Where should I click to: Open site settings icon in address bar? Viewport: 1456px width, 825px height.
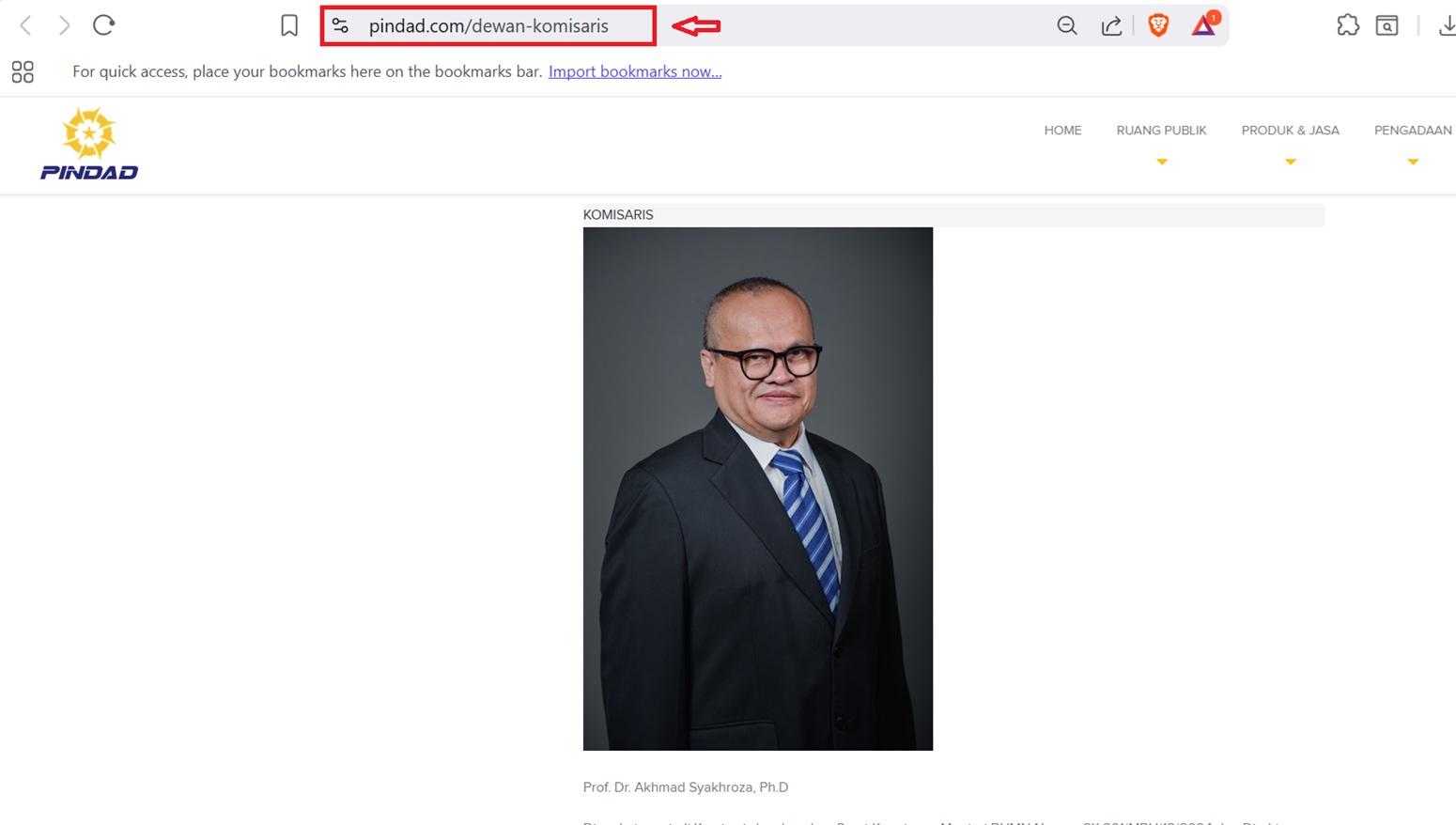pos(340,26)
